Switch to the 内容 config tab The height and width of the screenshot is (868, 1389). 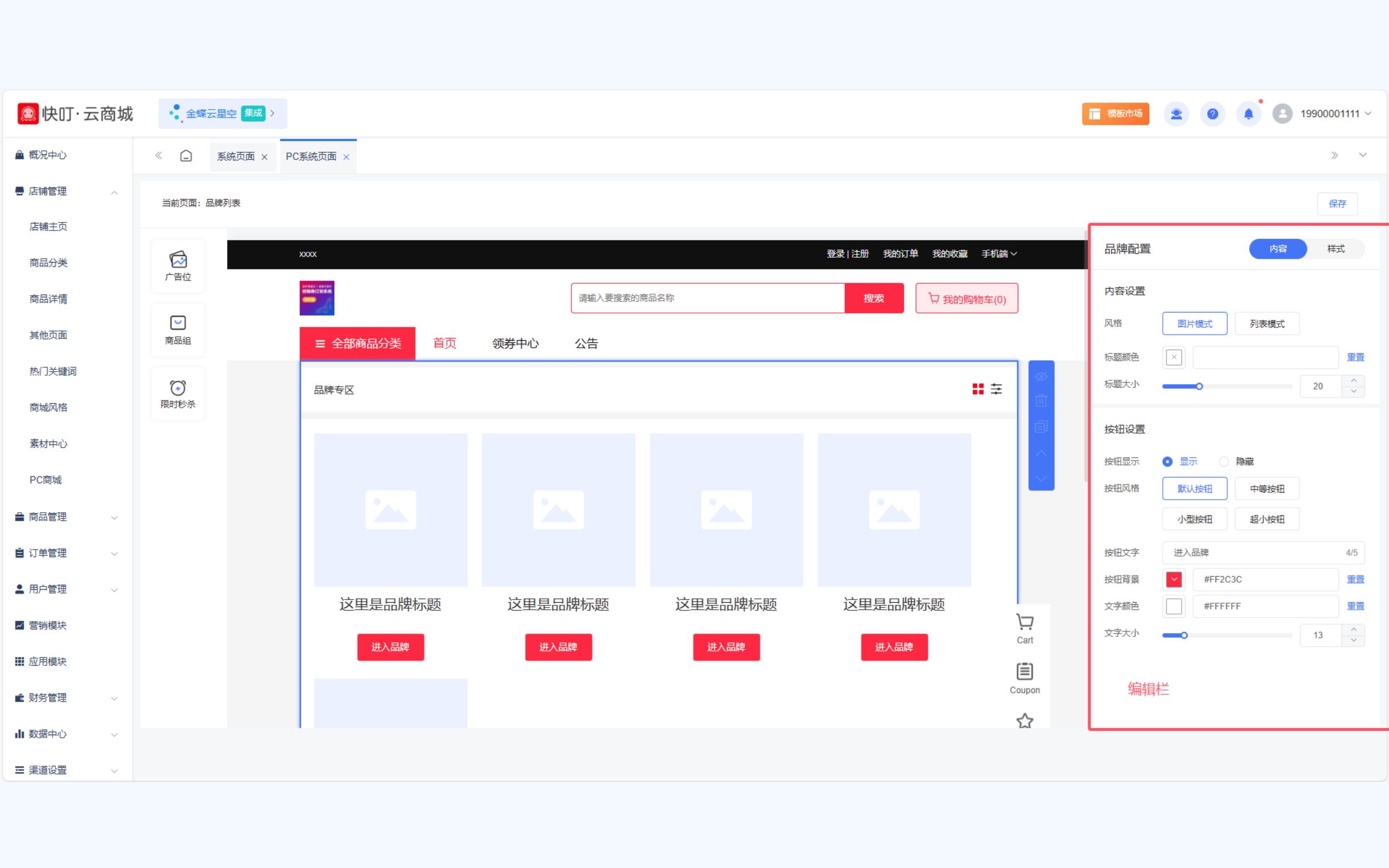tap(1278, 248)
